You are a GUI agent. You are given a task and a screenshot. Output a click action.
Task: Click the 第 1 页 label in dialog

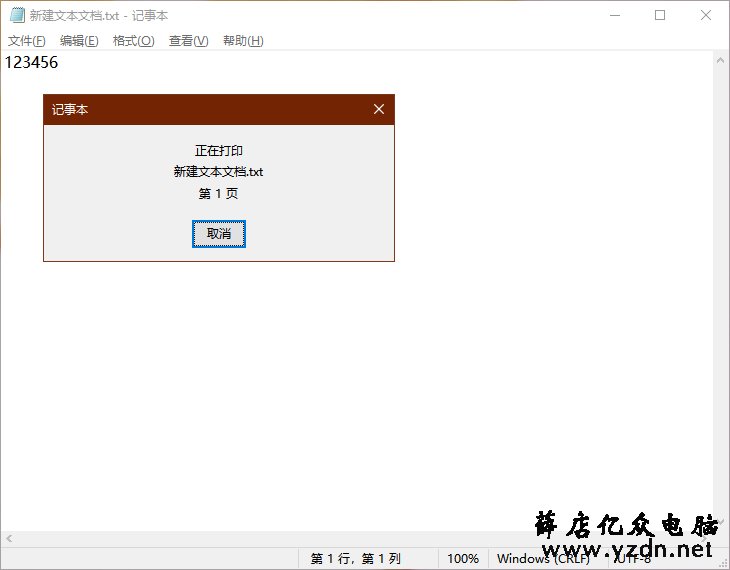tap(218, 193)
